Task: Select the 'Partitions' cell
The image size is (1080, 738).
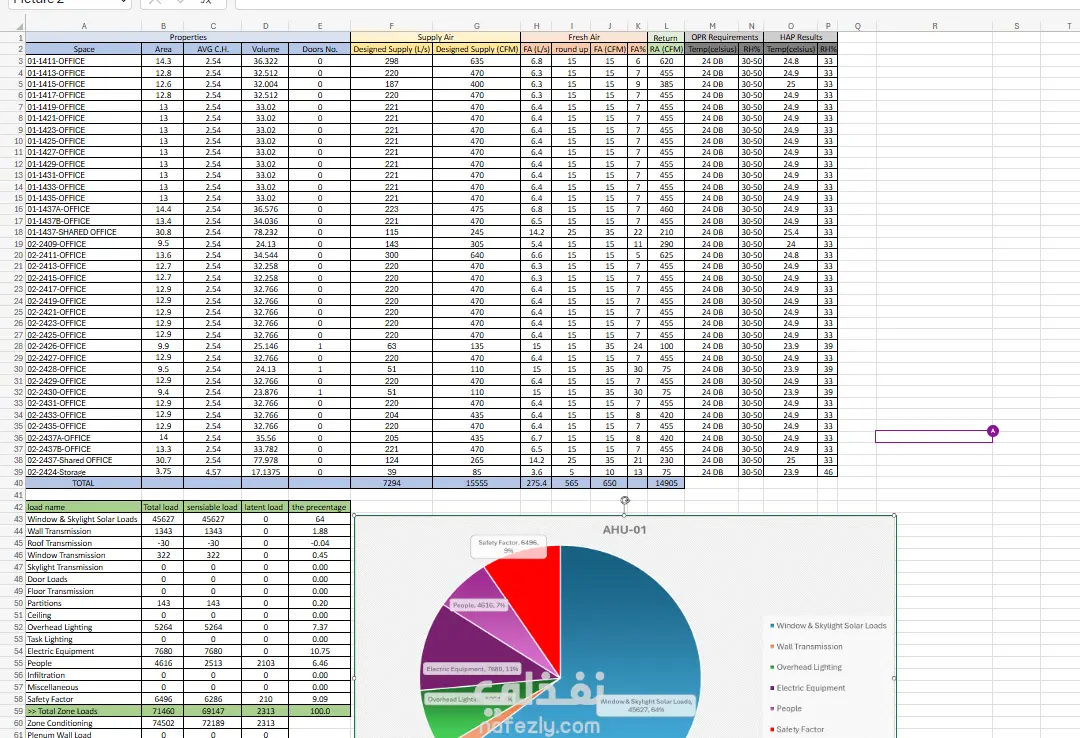Action: pyautogui.click(x=84, y=603)
